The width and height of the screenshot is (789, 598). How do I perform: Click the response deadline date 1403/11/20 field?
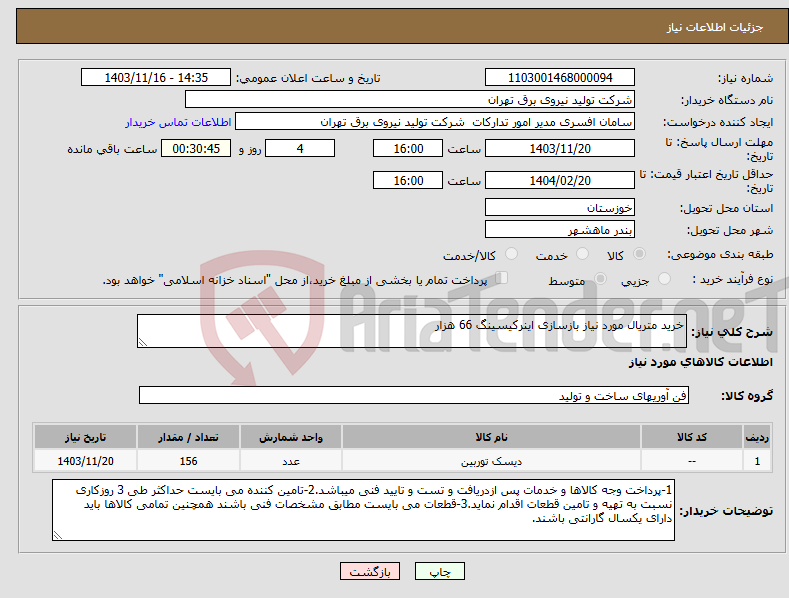(560, 148)
